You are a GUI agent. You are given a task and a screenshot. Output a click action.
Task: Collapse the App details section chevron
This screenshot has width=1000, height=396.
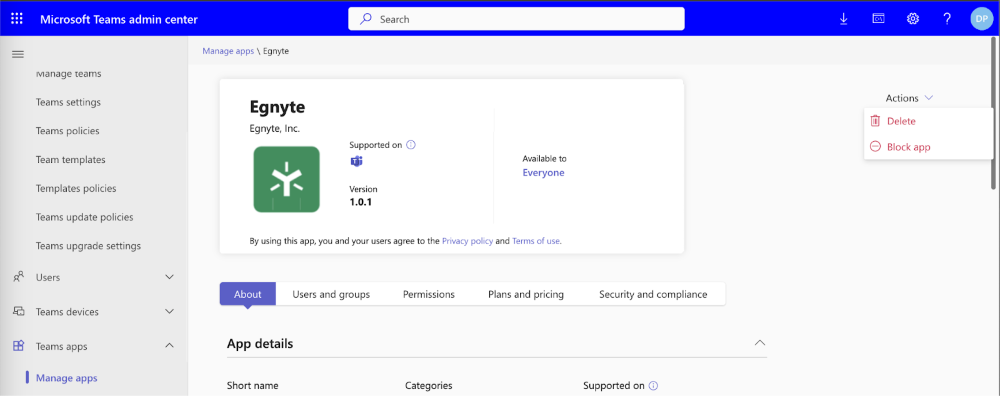click(760, 343)
